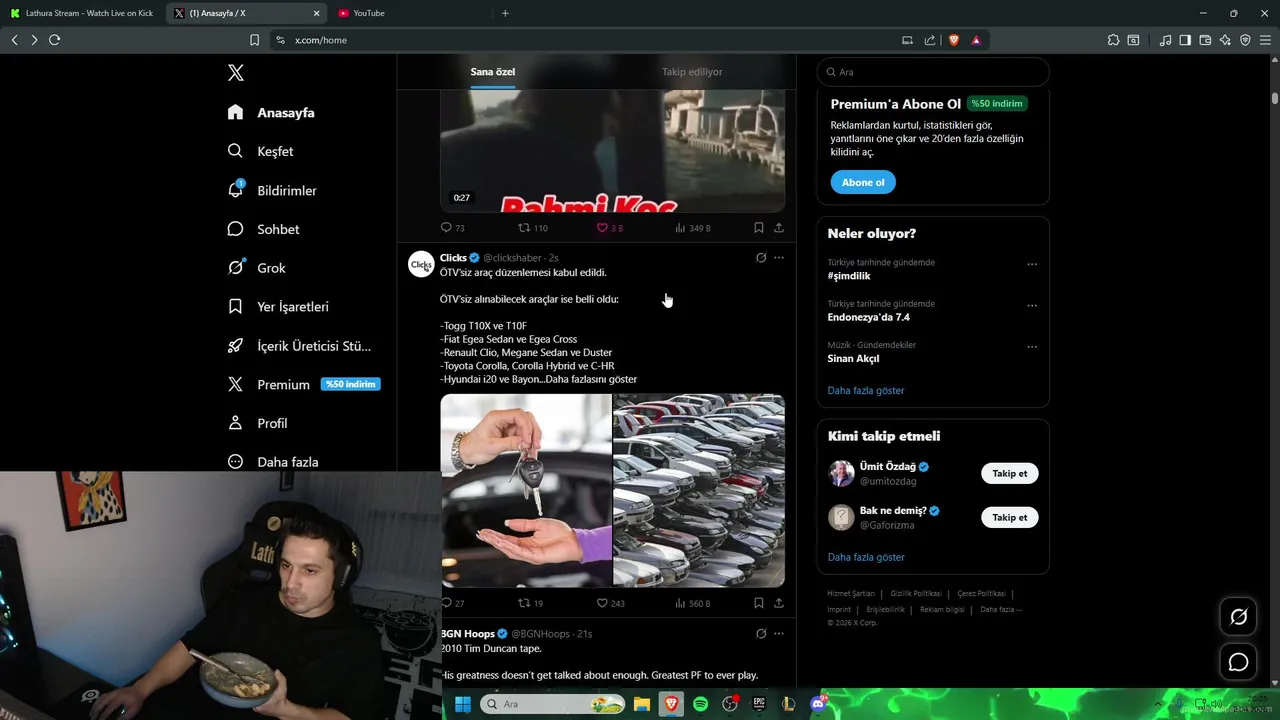Switch to the YouTube browser tab
Screen dimensions: 1280x720
pyautogui.click(x=410, y=13)
